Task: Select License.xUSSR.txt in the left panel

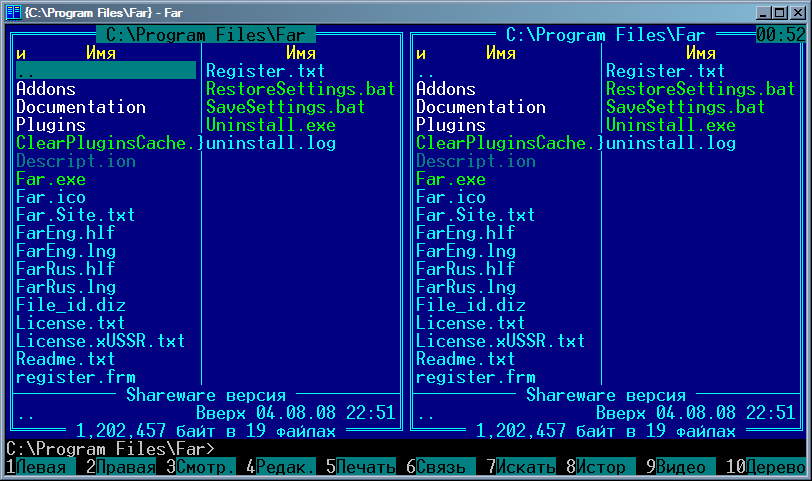Action: coord(100,341)
